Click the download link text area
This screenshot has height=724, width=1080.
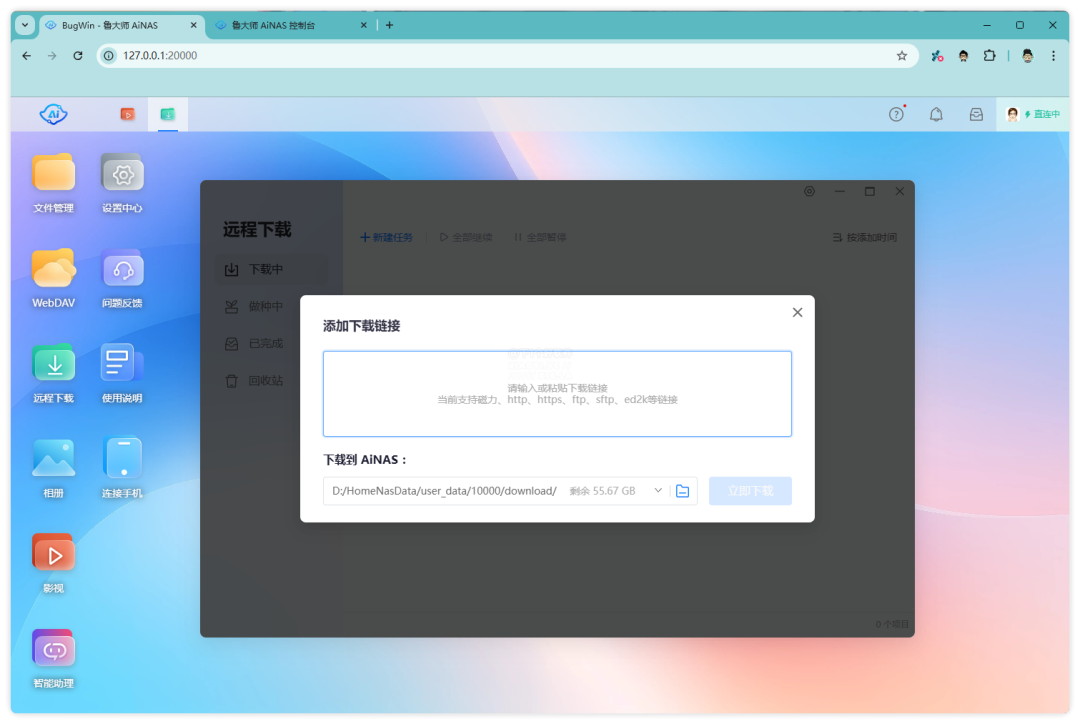pyautogui.click(x=557, y=394)
